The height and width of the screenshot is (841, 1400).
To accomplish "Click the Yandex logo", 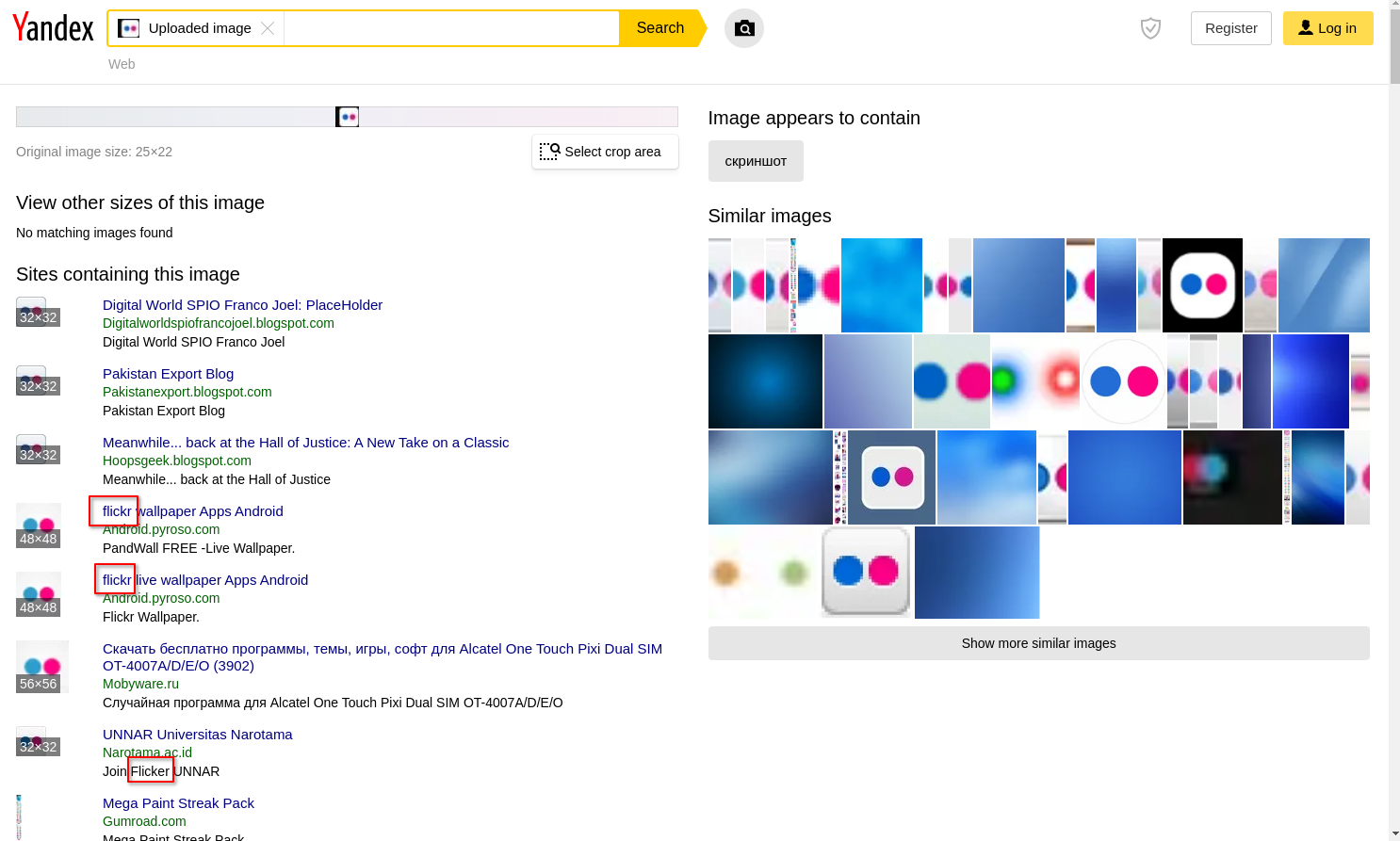I will (x=53, y=28).
